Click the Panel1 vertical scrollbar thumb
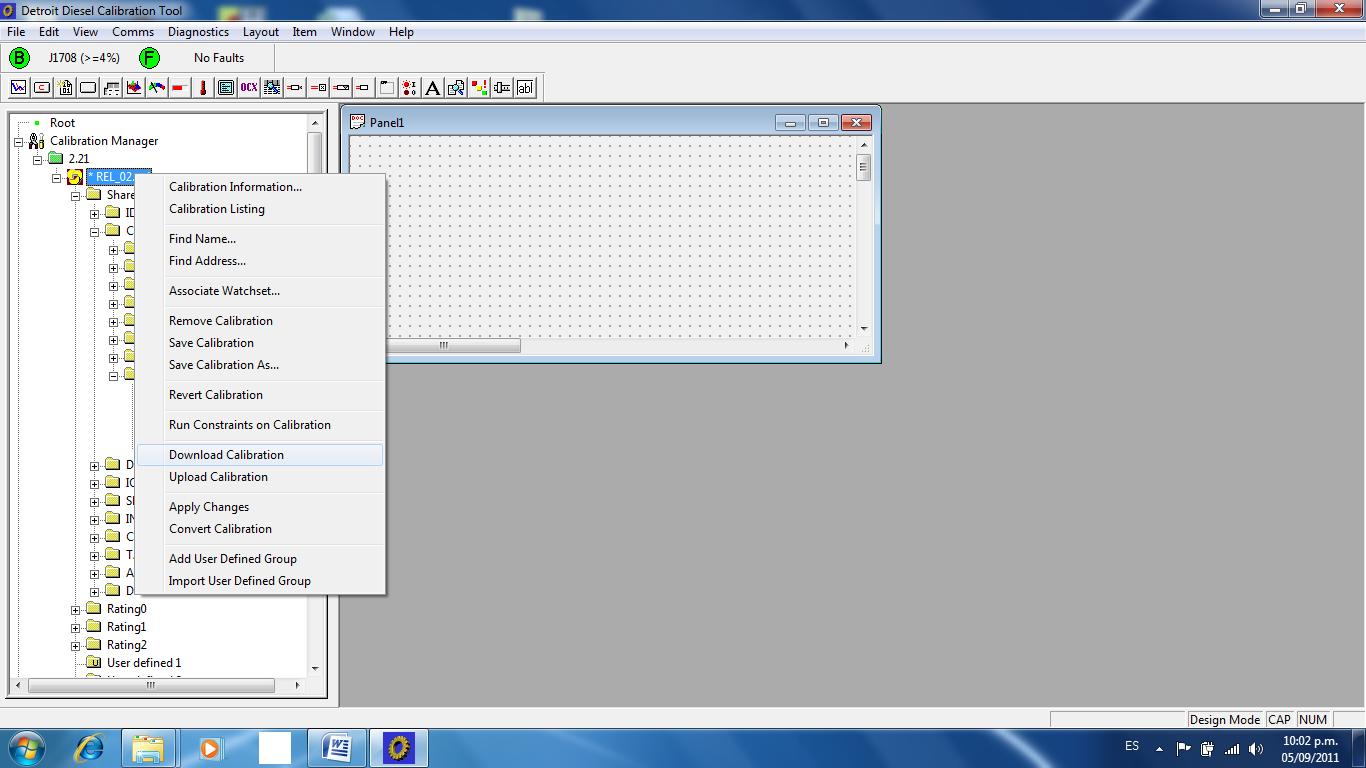This screenshot has width=1366, height=768. [x=864, y=167]
